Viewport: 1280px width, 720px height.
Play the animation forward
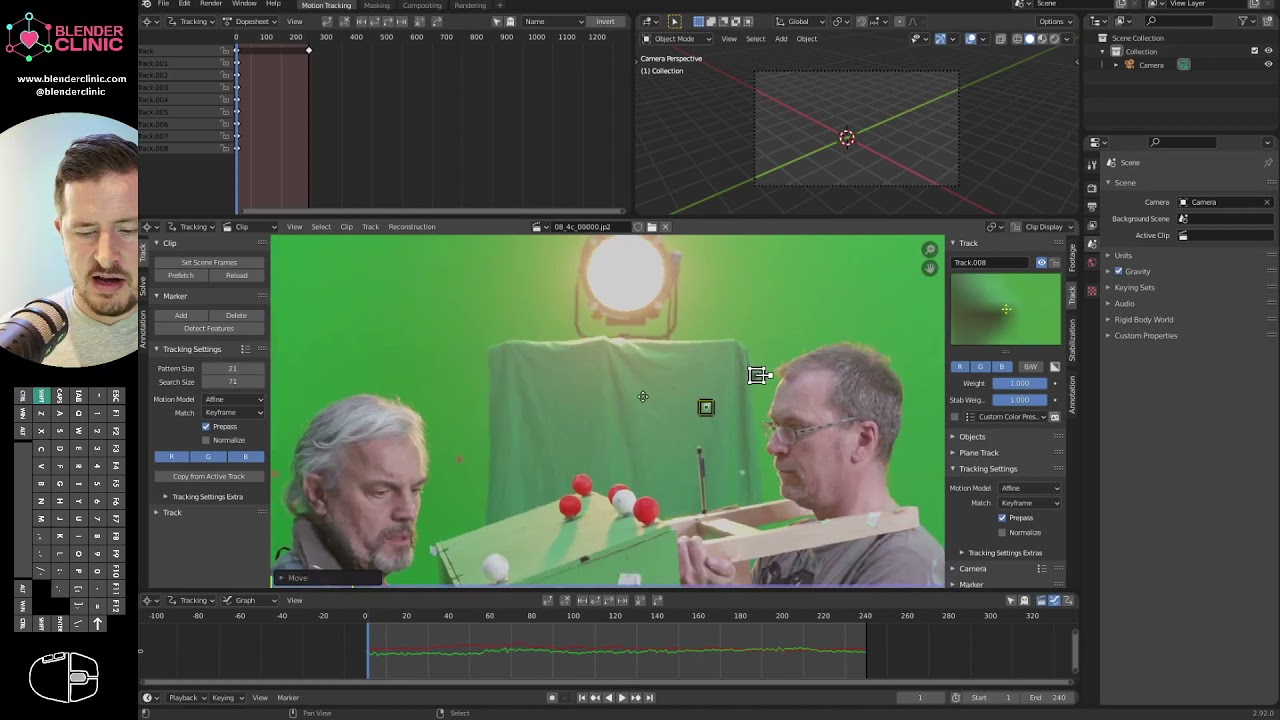coord(622,698)
